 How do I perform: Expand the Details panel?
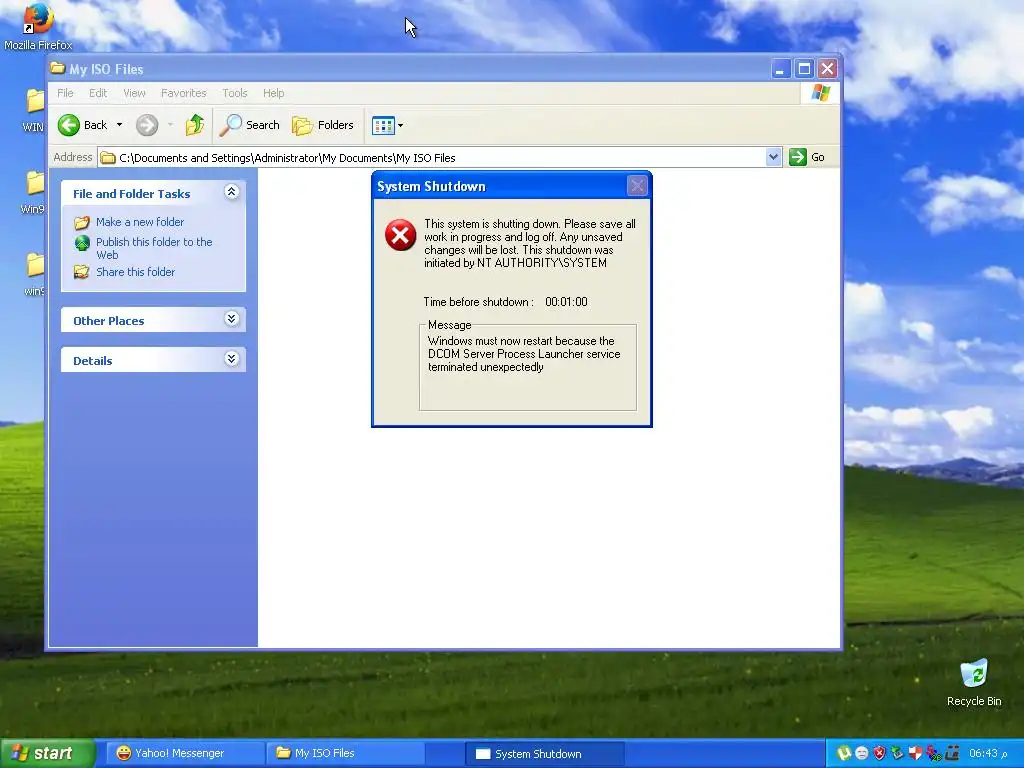[x=231, y=359]
